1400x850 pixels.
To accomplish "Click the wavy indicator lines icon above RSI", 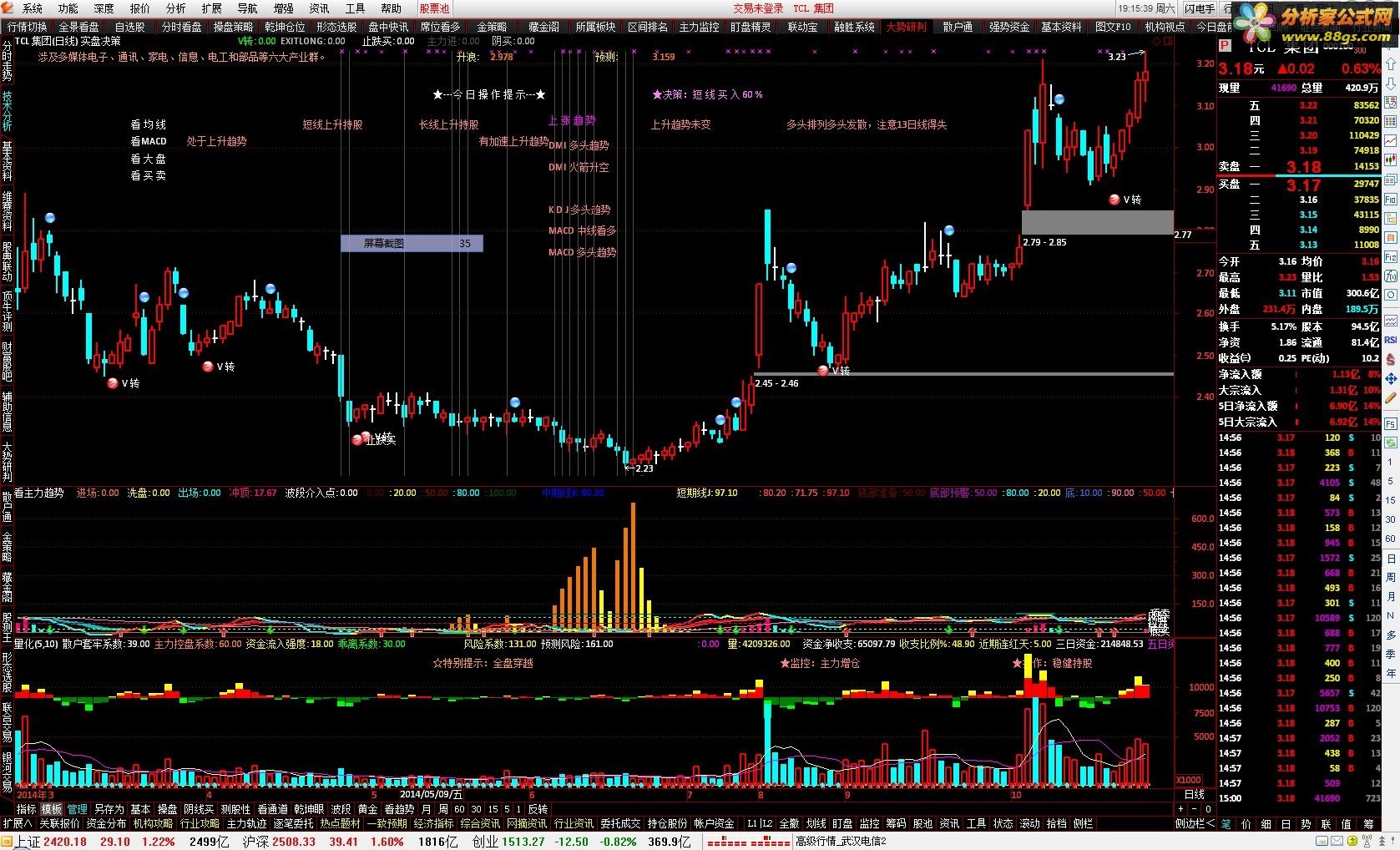I will tap(1391, 320).
